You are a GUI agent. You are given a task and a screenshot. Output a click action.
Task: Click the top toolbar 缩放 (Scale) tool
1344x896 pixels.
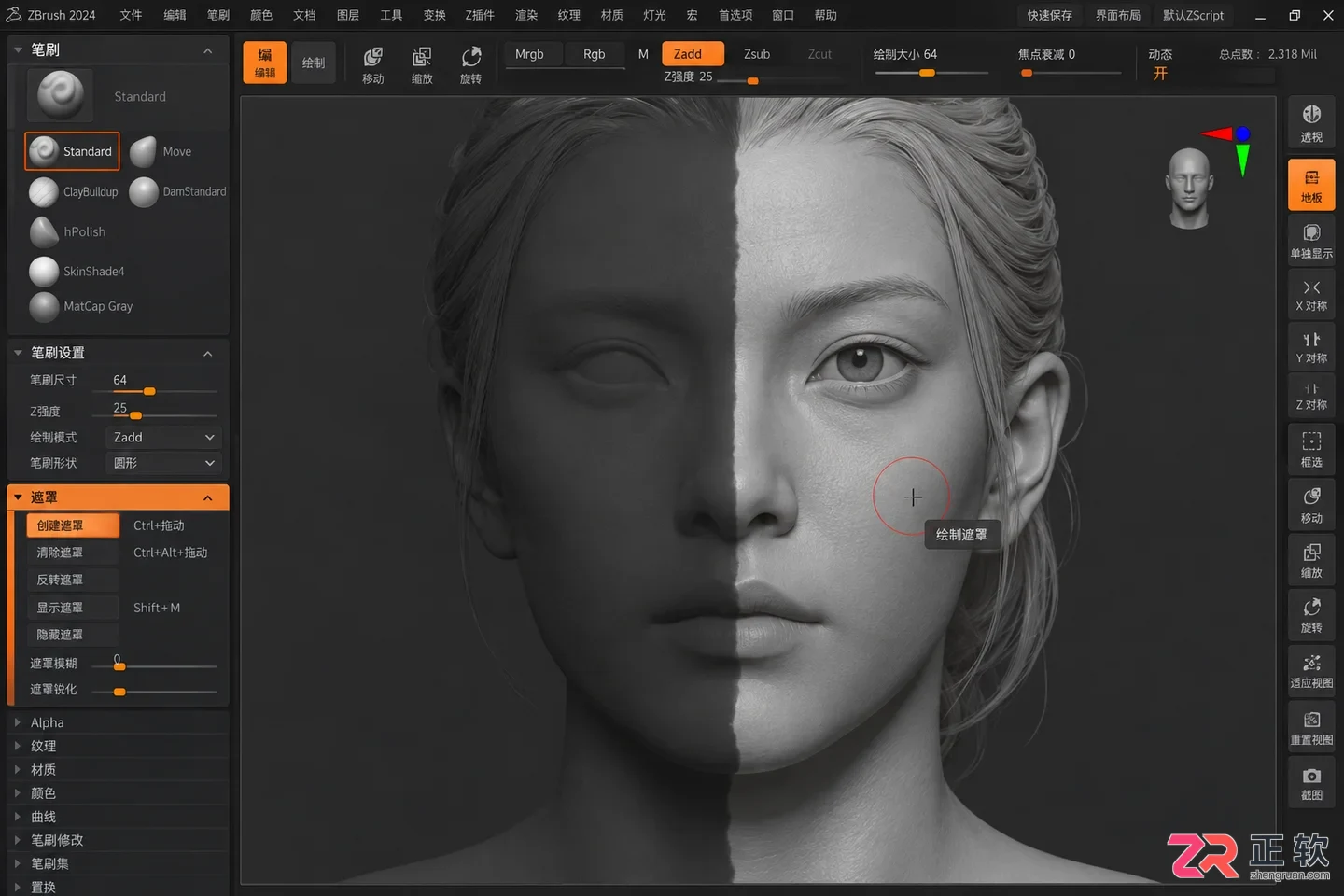[422, 65]
